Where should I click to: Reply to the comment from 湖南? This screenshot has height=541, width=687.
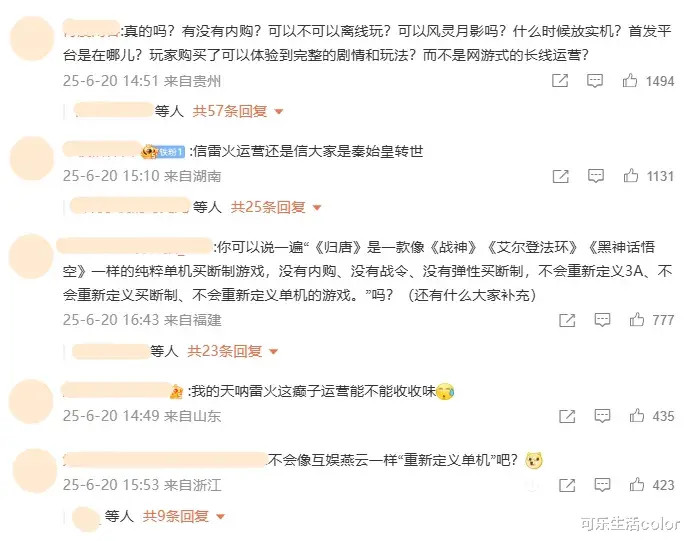click(595, 176)
